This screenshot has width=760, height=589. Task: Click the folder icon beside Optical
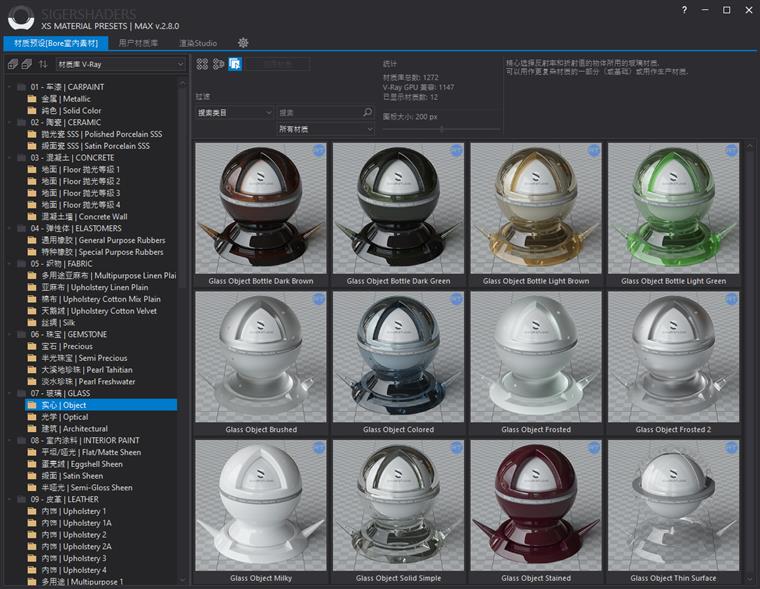(x=32, y=417)
